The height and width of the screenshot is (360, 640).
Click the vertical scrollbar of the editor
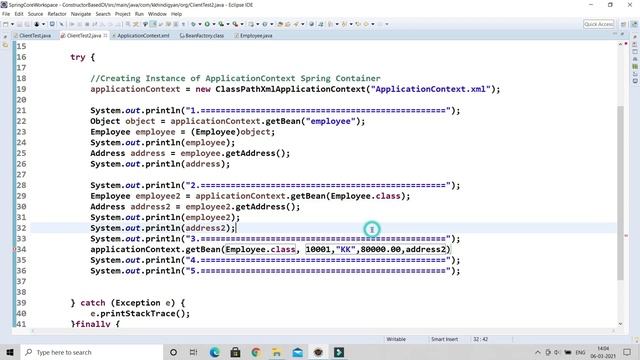(x=620, y=192)
